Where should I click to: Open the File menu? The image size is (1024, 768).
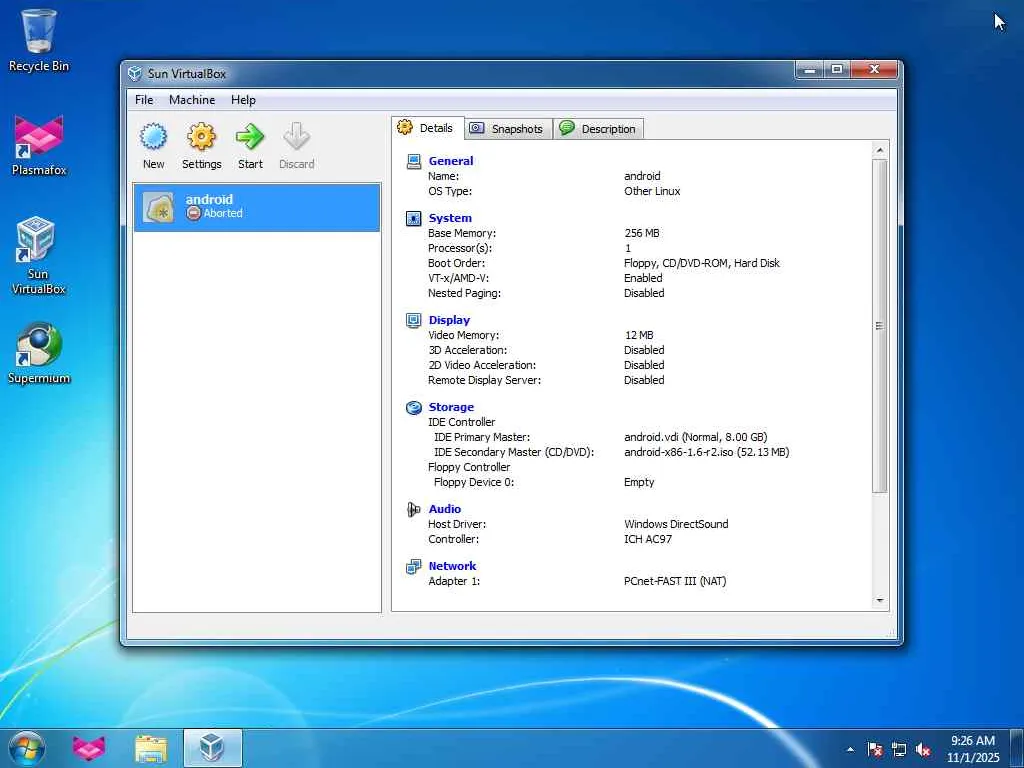[144, 100]
